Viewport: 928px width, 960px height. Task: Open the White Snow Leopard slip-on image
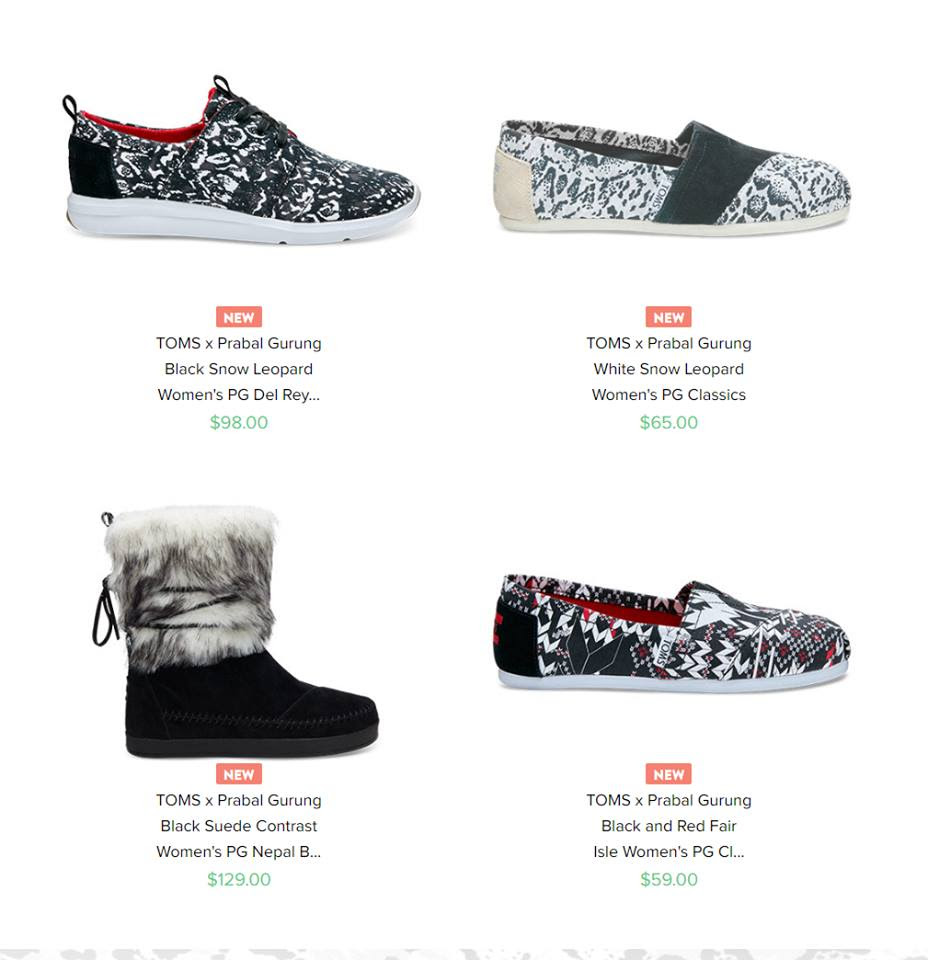click(x=672, y=177)
